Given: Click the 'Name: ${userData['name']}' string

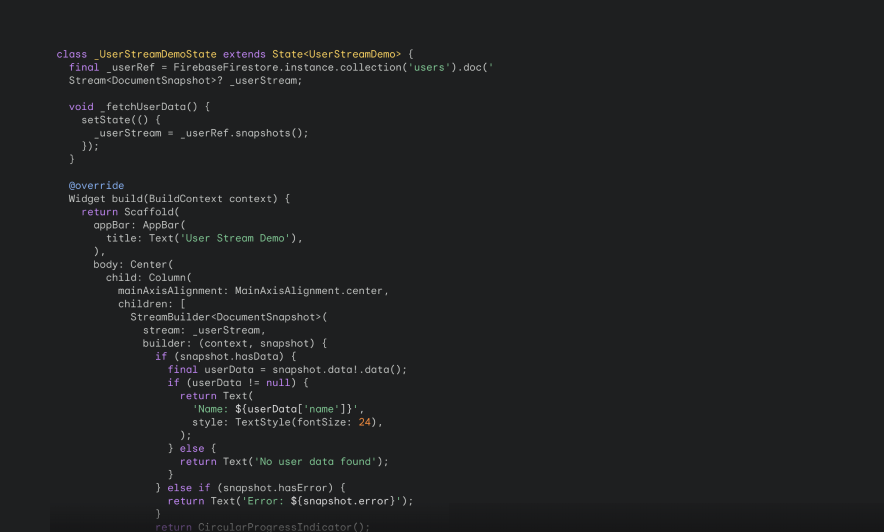Looking at the screenshot, I should point(275,409).
